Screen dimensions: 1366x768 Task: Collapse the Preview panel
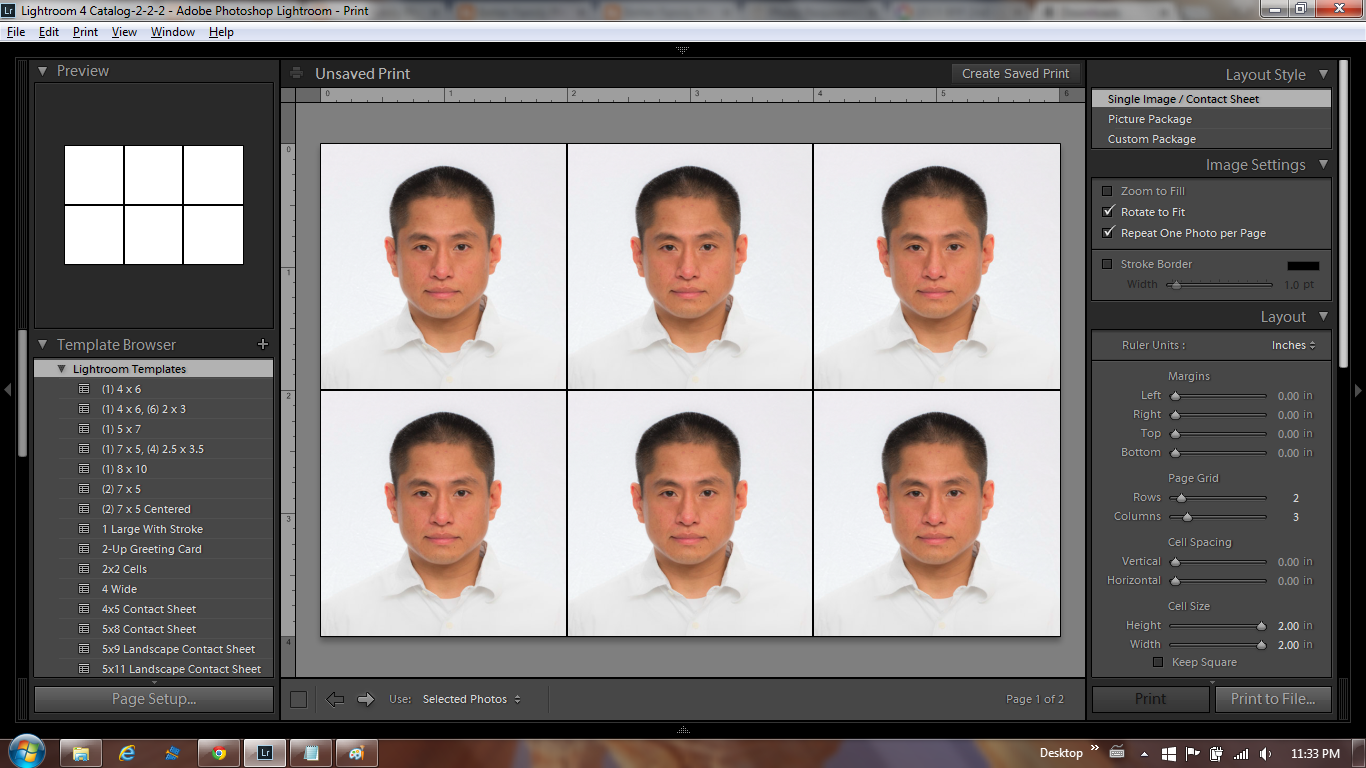click(43, 71)
